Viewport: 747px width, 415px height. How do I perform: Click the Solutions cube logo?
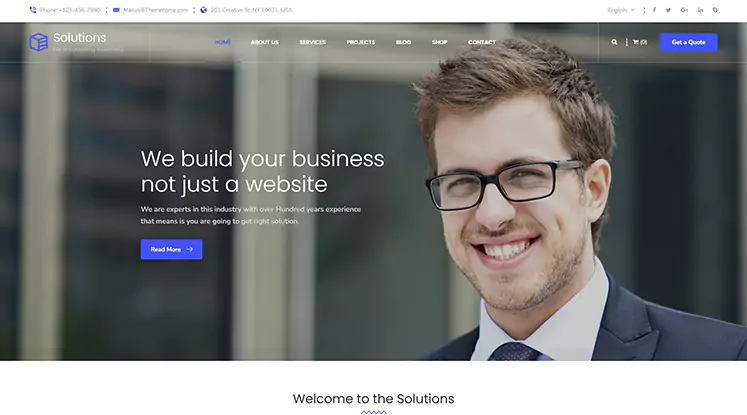pos(39,42)
